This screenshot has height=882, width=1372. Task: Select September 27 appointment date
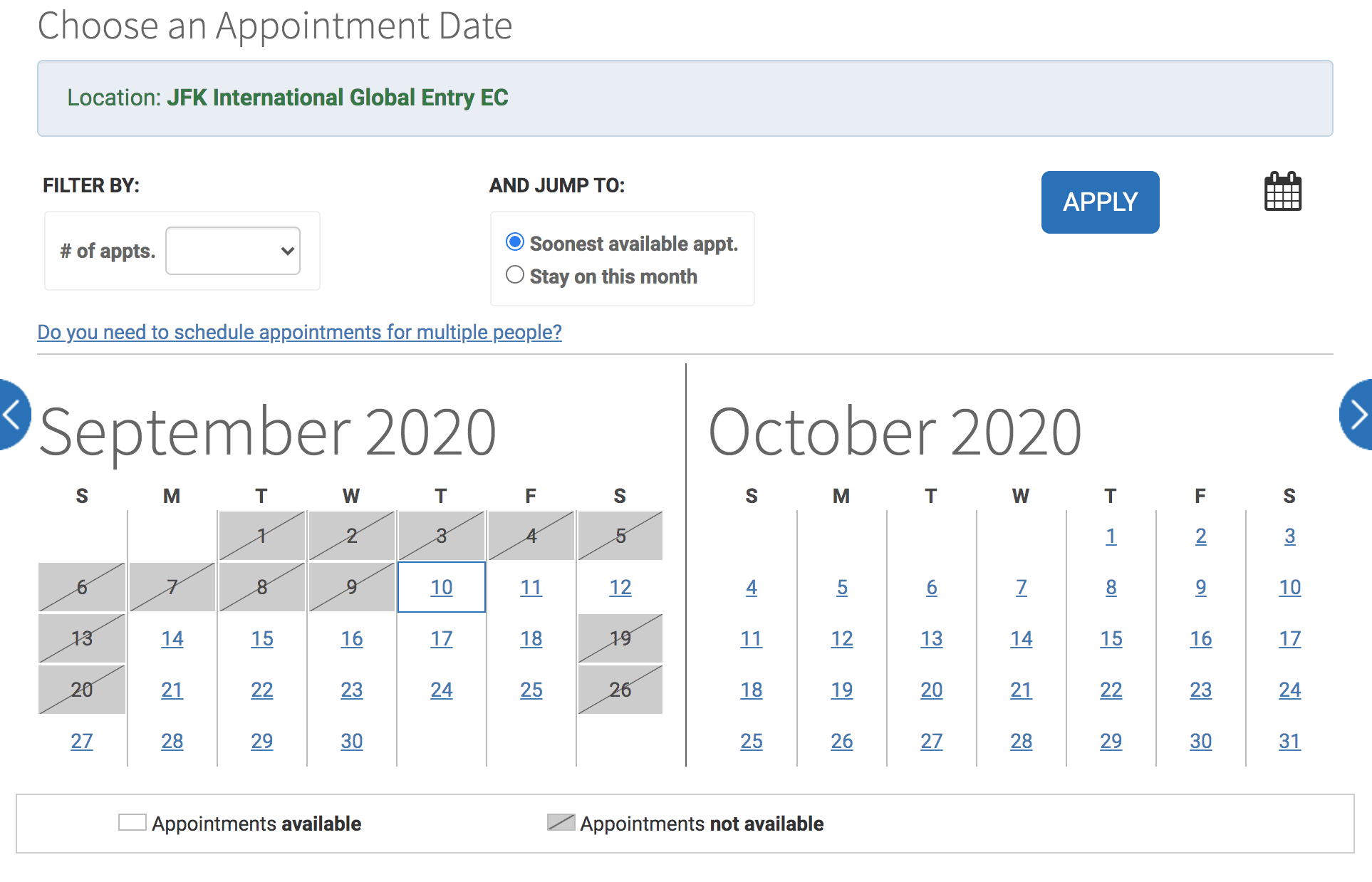(82, 741)
